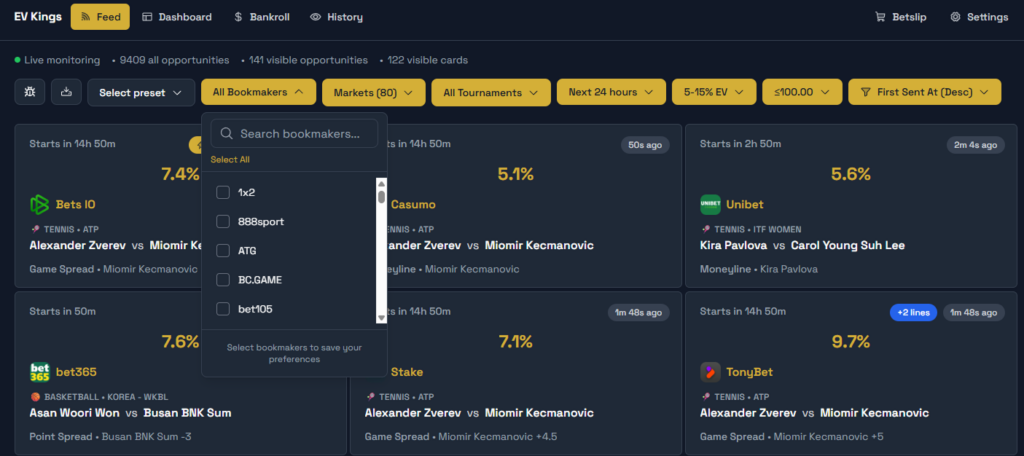Click the +2 lines badge
This screenshot has height=456, width=1024.
coord(913,313)
